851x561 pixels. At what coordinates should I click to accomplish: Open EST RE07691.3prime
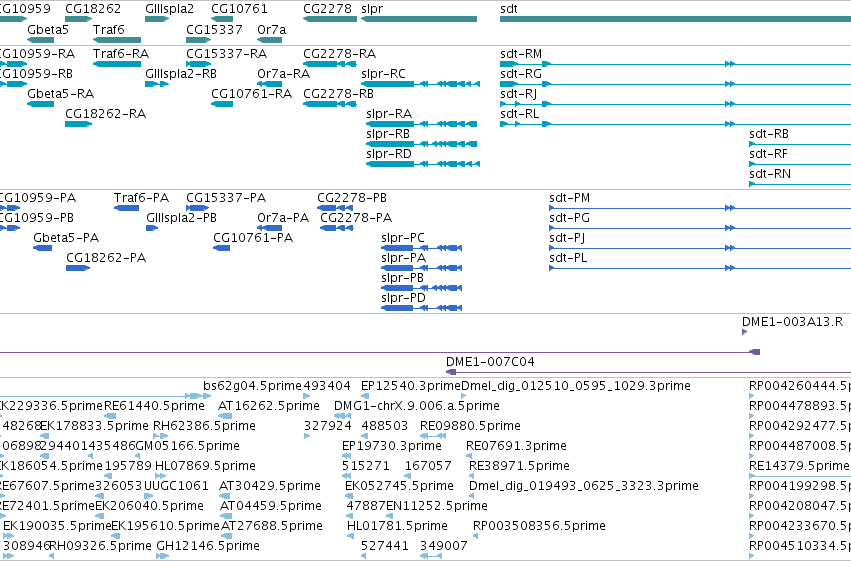(x=516, y=447)
